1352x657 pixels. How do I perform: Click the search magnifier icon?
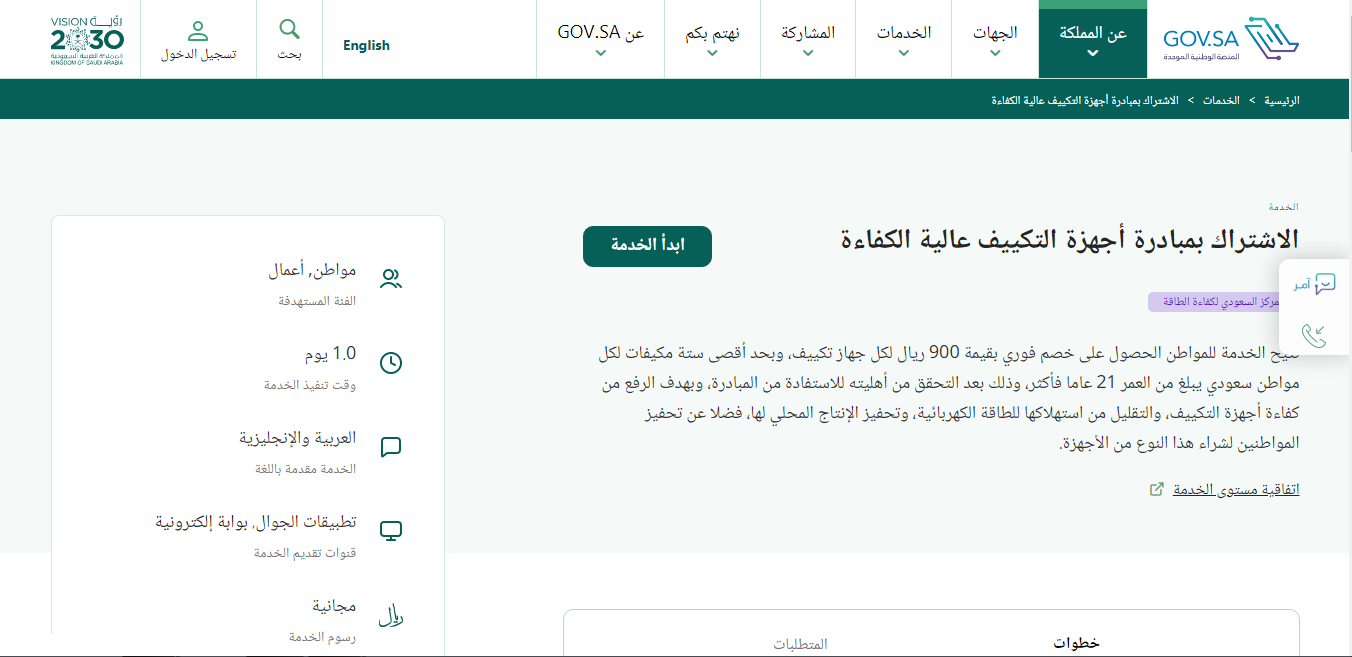coord(289,29)
